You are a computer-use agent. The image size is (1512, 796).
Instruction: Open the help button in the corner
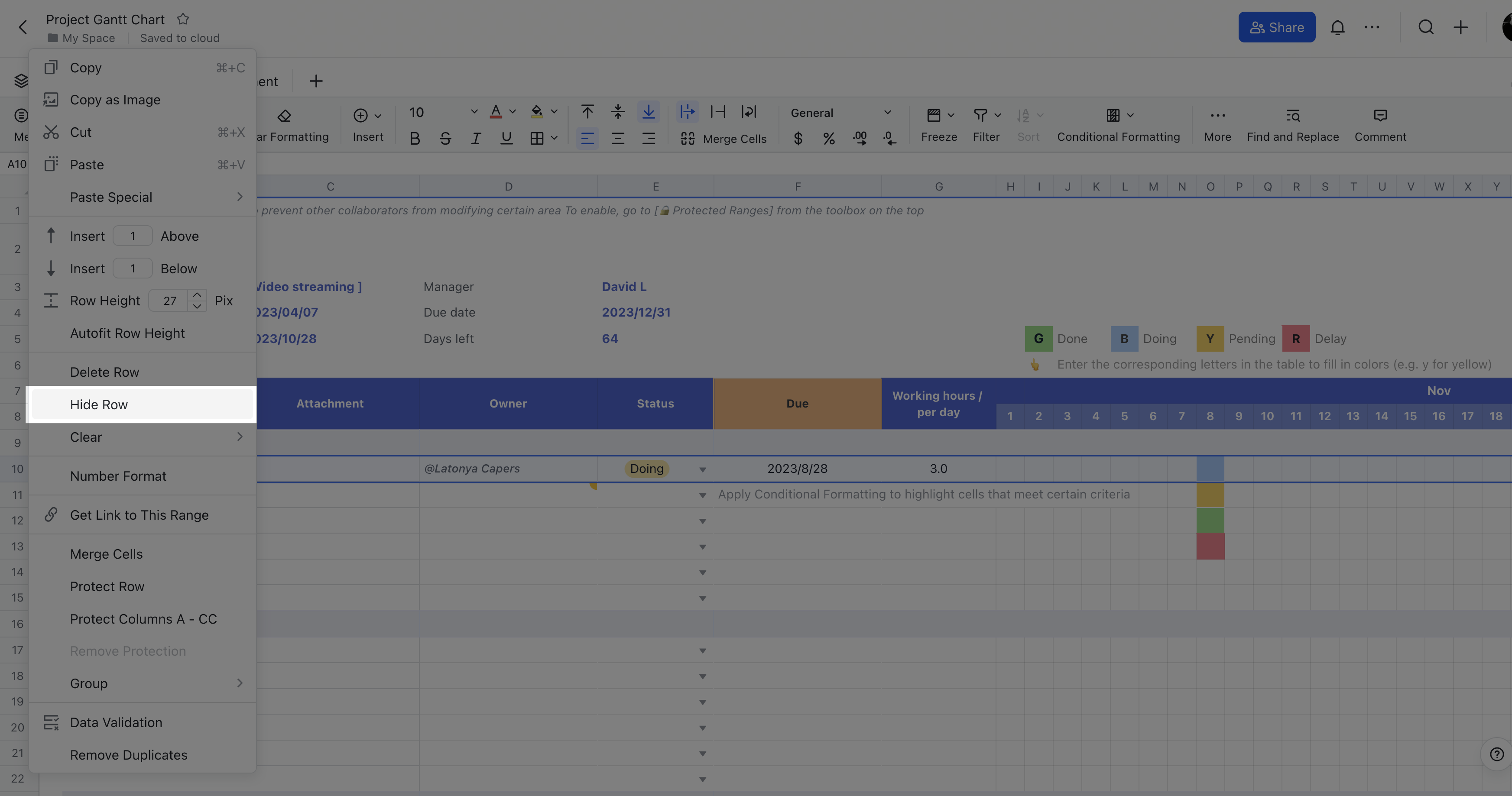tap(1497, 754)
